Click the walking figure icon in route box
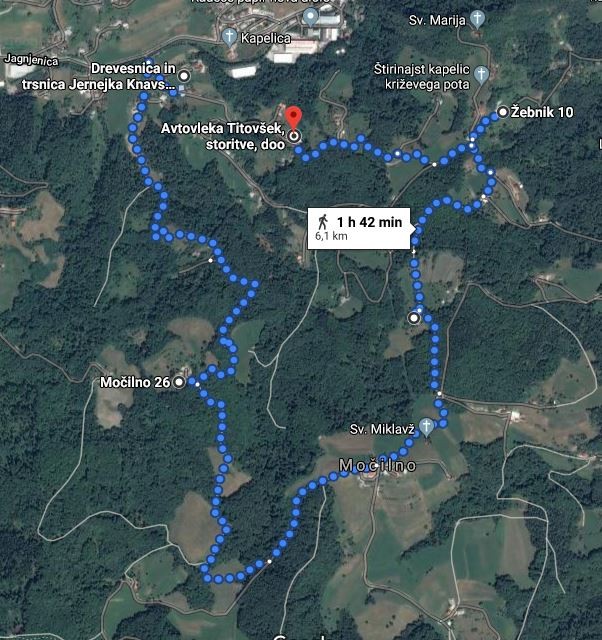This screenshot has height=640, width=602. [323, 222]
